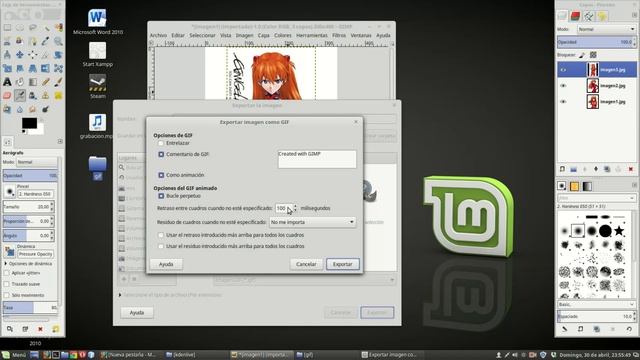The image size is (640, 360).
Task: Open the Seleccionar menu
Action: 202,36
